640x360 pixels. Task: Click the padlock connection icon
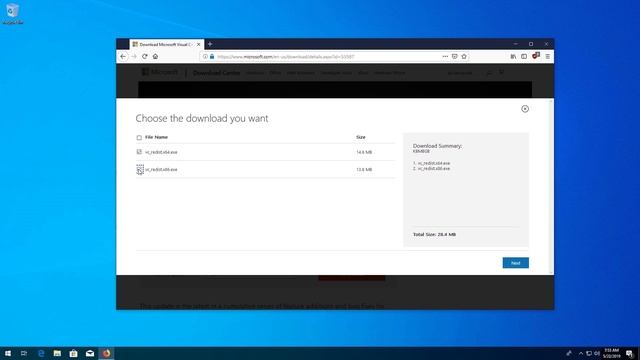point(212,57)
